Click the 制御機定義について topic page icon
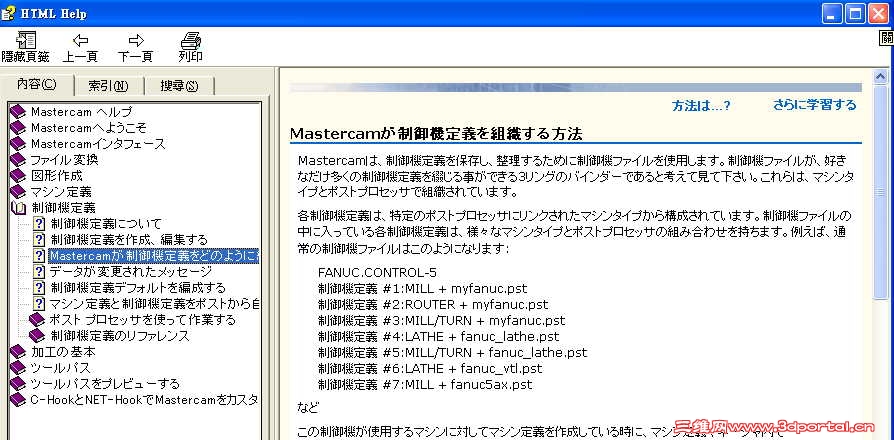Screen dimensions: 894x440 pos(39,223)
